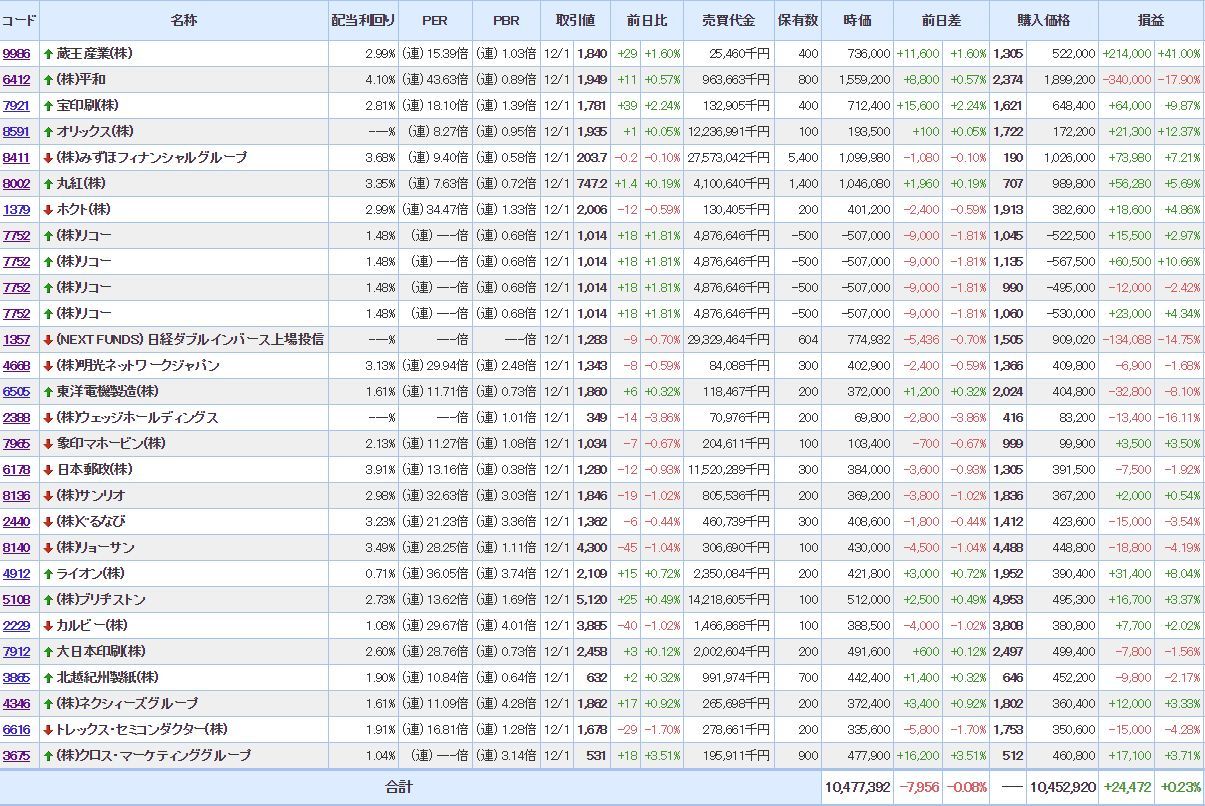
Task: Open stock code 9986 link
Action: tap(17, 54)
